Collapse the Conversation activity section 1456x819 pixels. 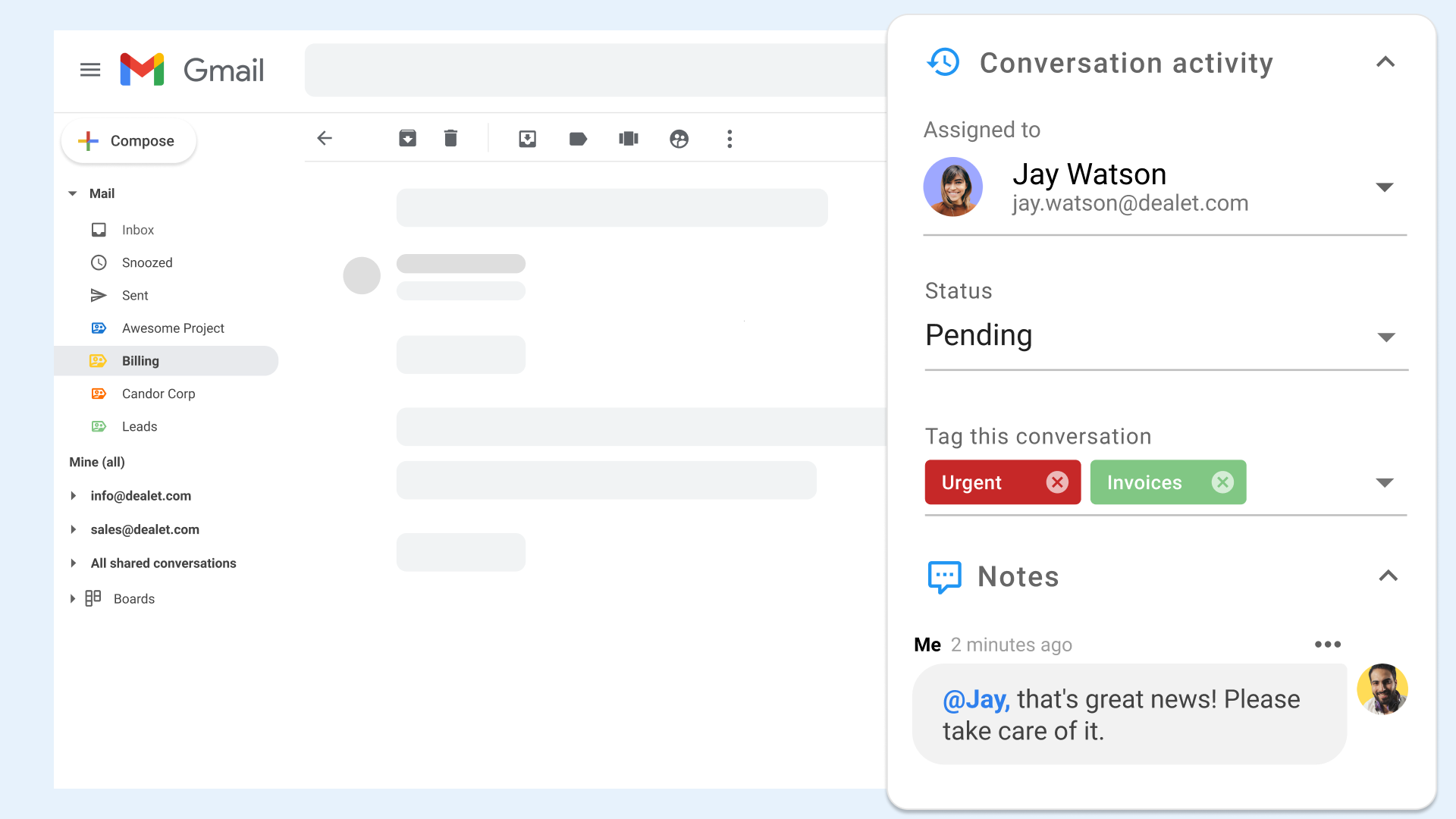(1385, 62)
